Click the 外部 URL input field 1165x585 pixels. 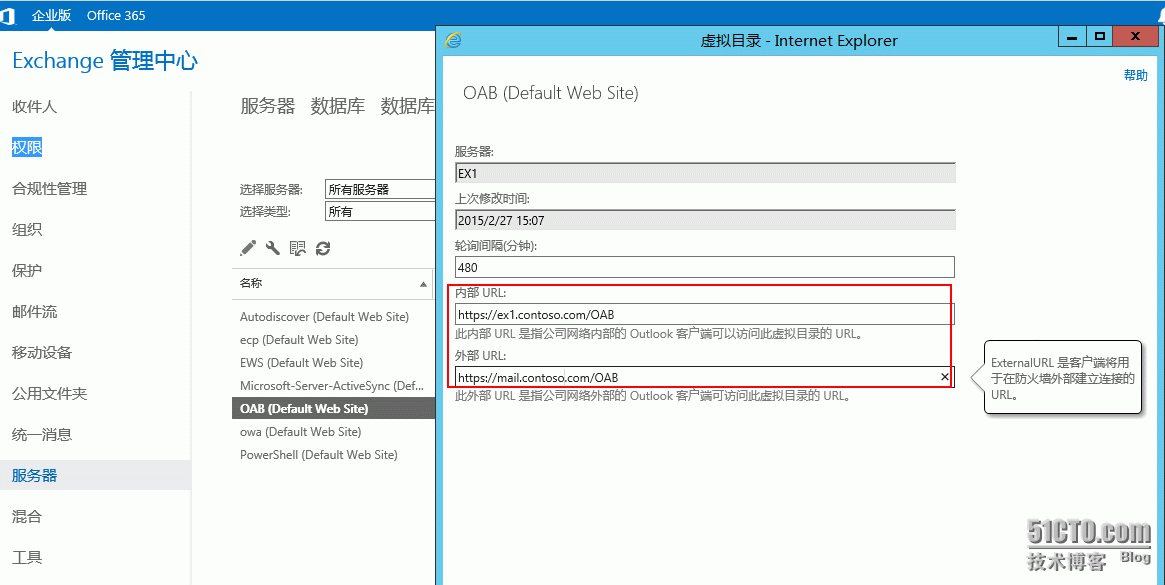pos(704,377)
